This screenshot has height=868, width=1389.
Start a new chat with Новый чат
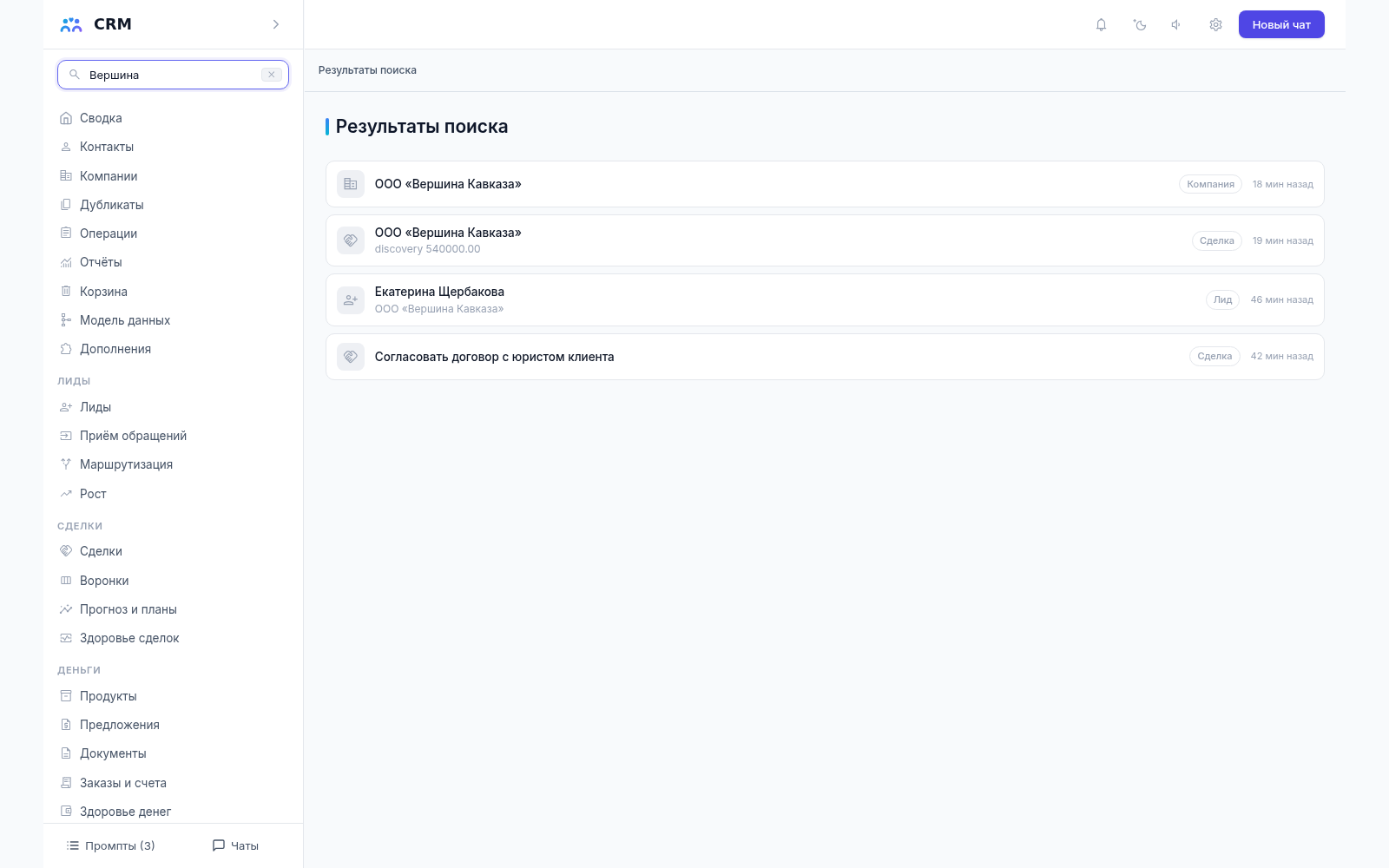(1281, 24)
